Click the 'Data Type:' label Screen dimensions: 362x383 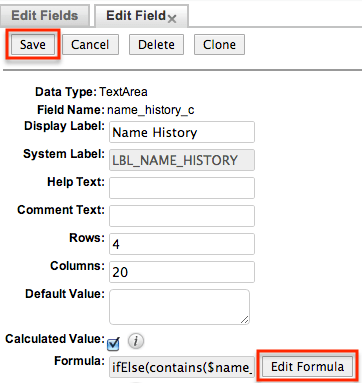click(x=66, y=92)
